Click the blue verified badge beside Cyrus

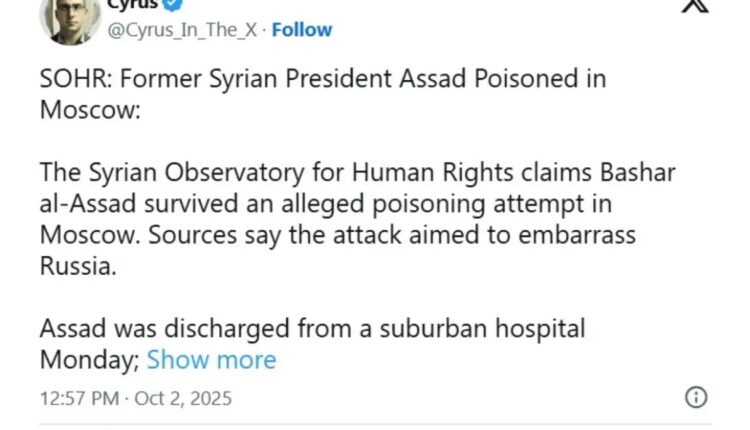point(174,5)
